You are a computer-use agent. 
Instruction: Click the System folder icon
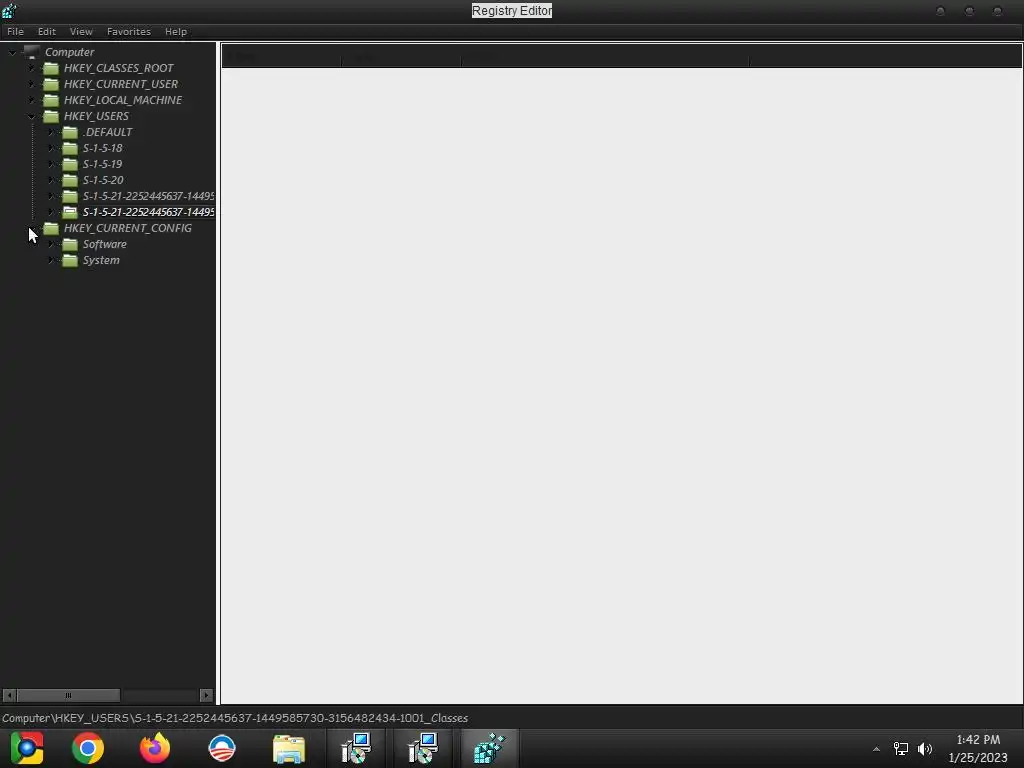(x=70, y=260)
